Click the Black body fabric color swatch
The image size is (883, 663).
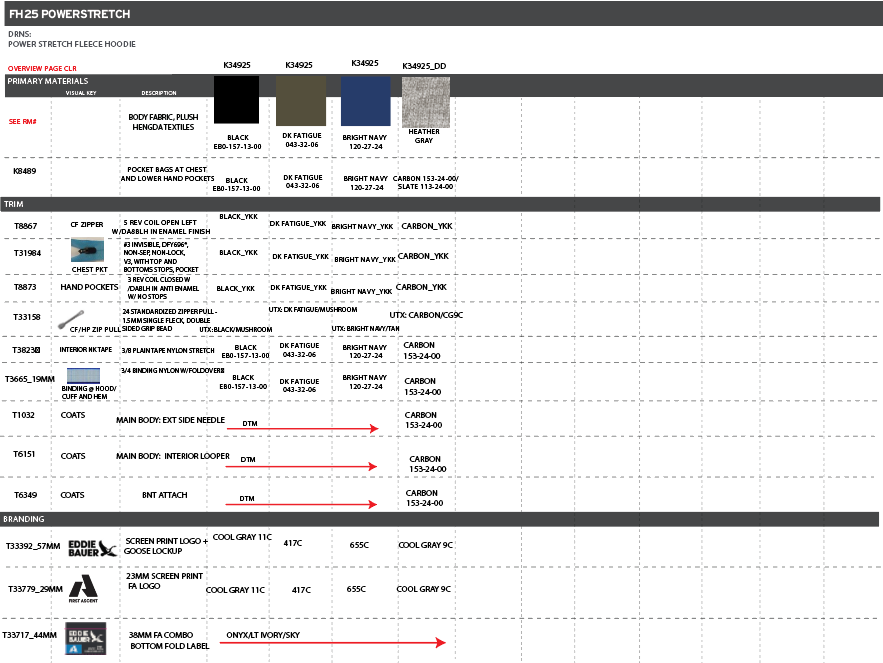coord(237,100)
